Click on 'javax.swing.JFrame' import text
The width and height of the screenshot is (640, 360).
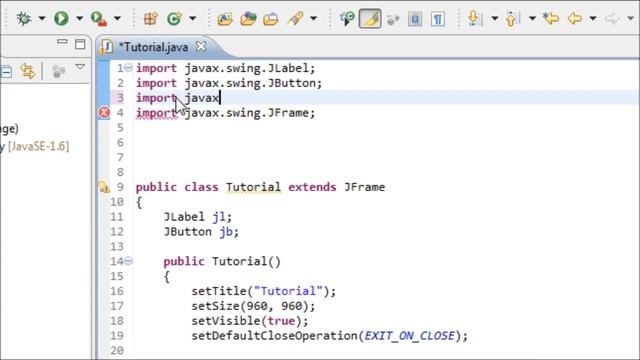click(246, 113)
